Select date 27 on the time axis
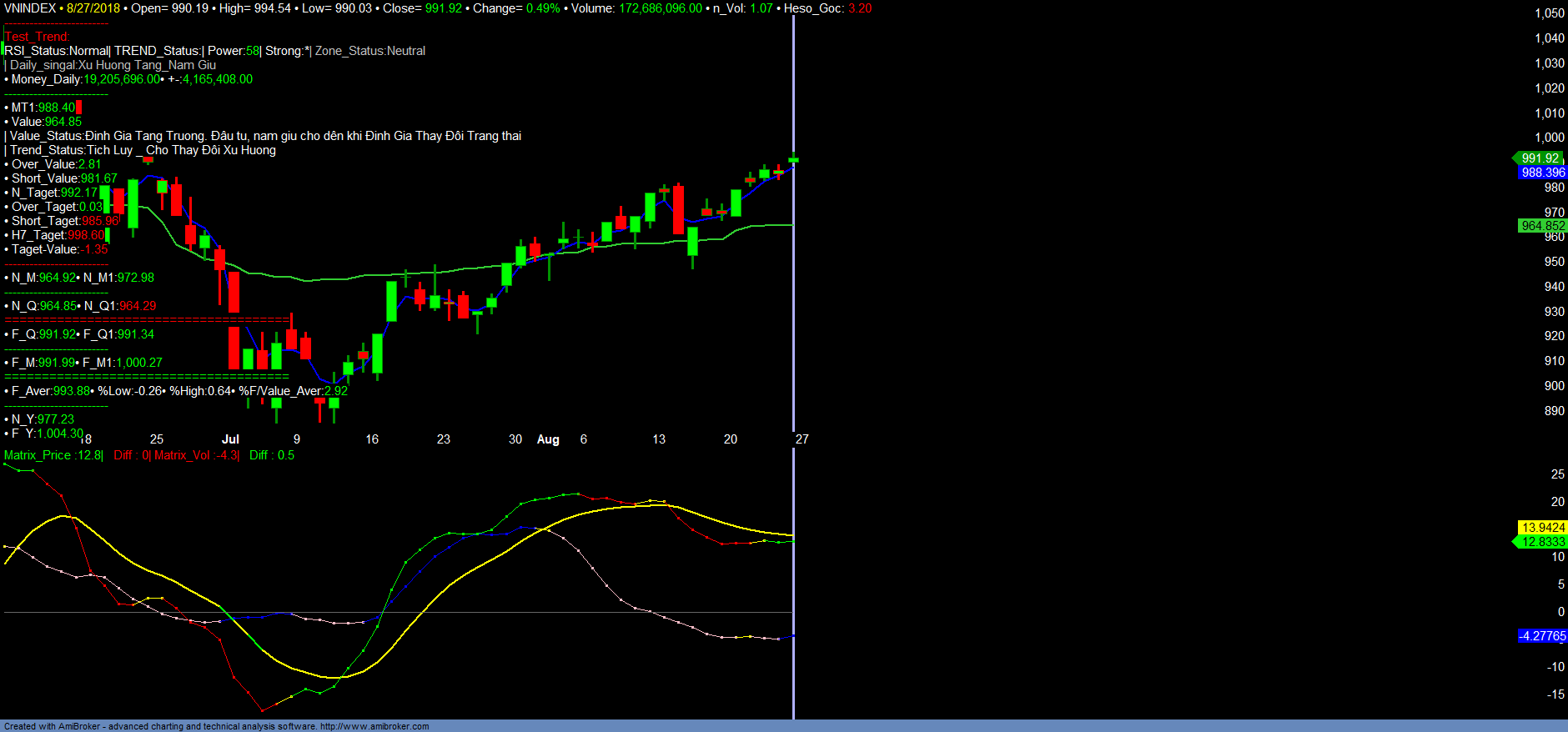The image size is (1568, 732). 802,439
